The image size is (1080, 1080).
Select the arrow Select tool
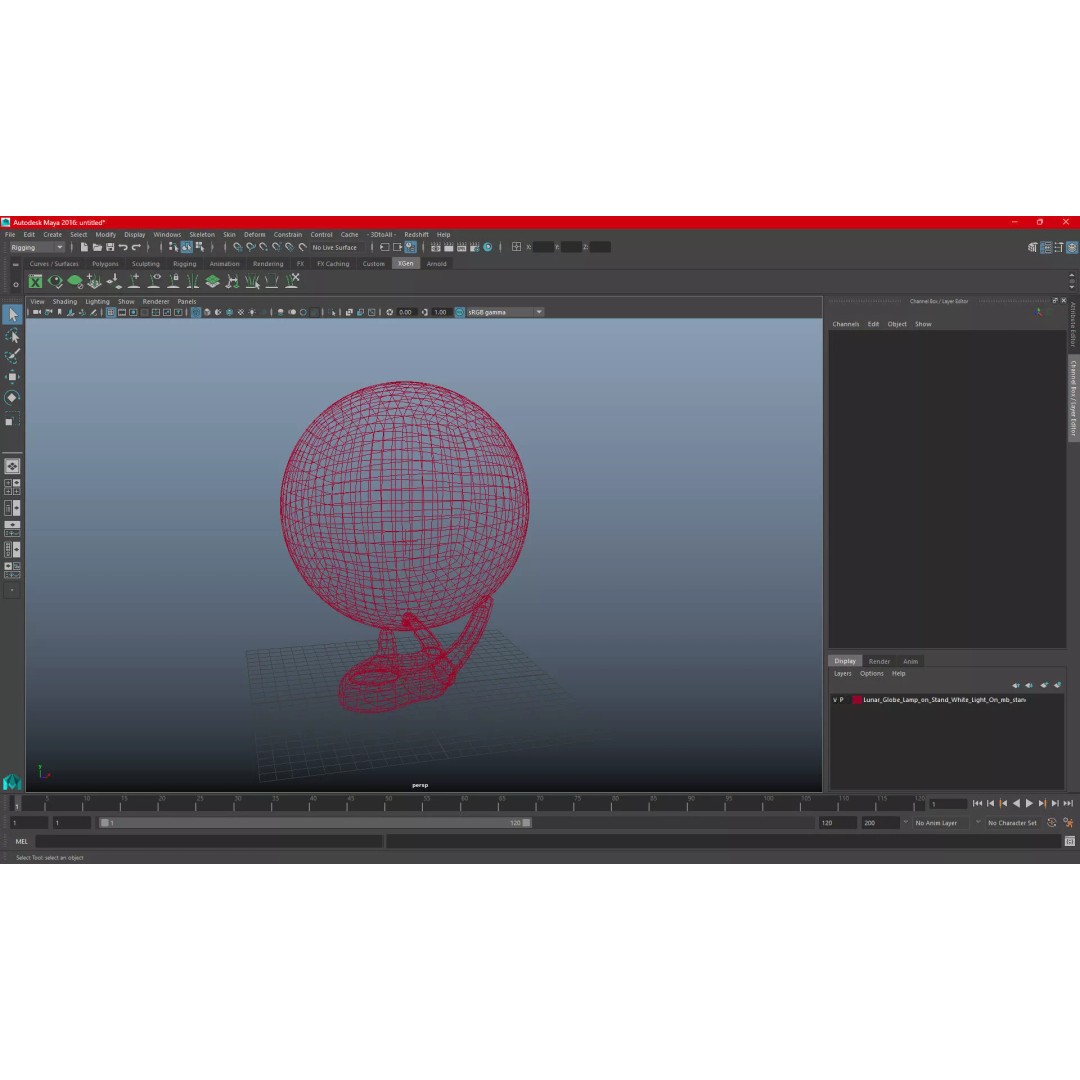click(x=12, y=315)
